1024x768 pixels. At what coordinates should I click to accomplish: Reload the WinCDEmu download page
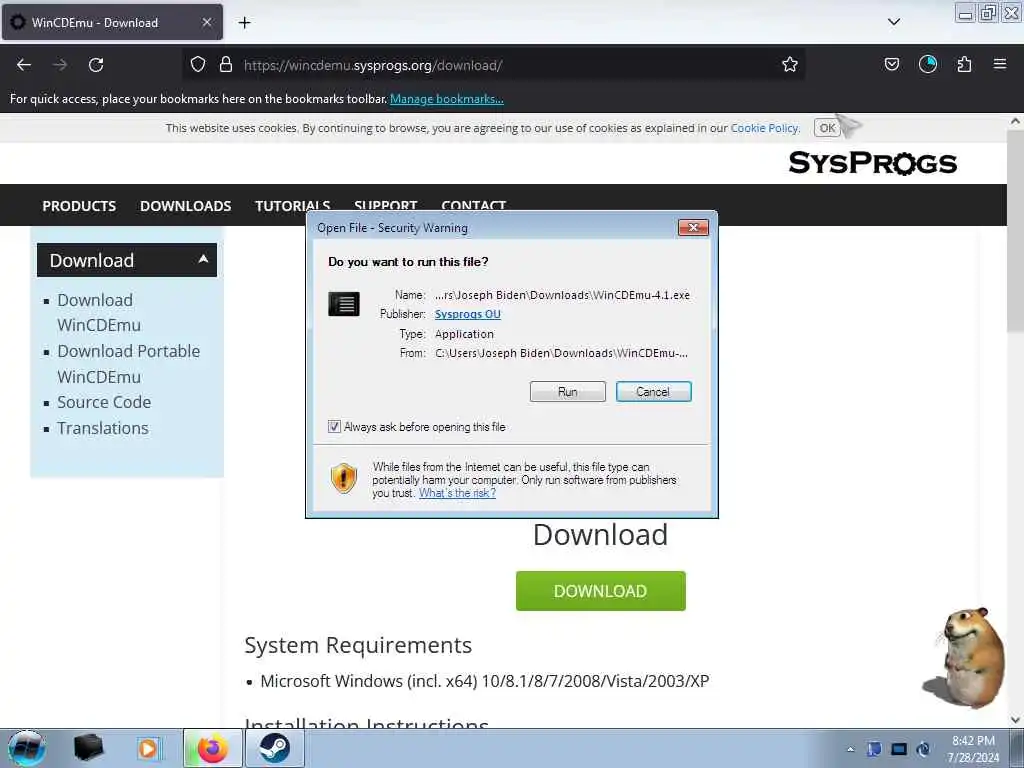pos(96,65)
